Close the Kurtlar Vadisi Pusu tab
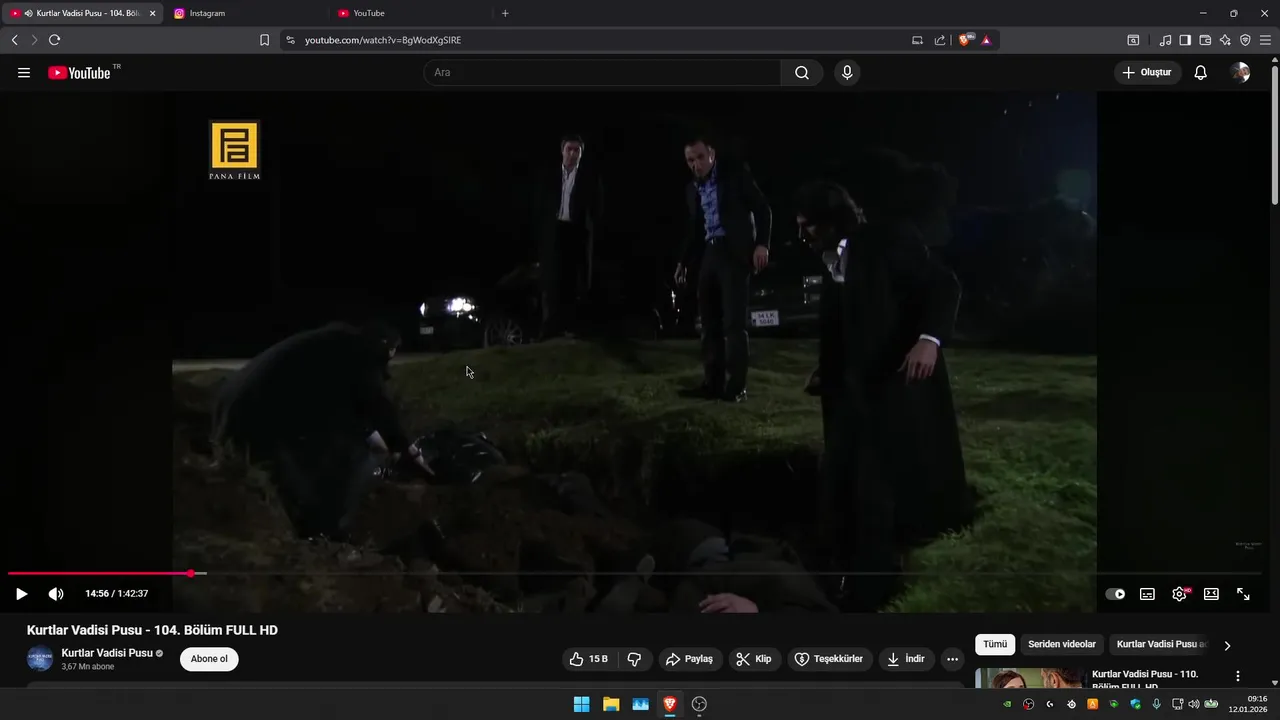 pos(153,13)
